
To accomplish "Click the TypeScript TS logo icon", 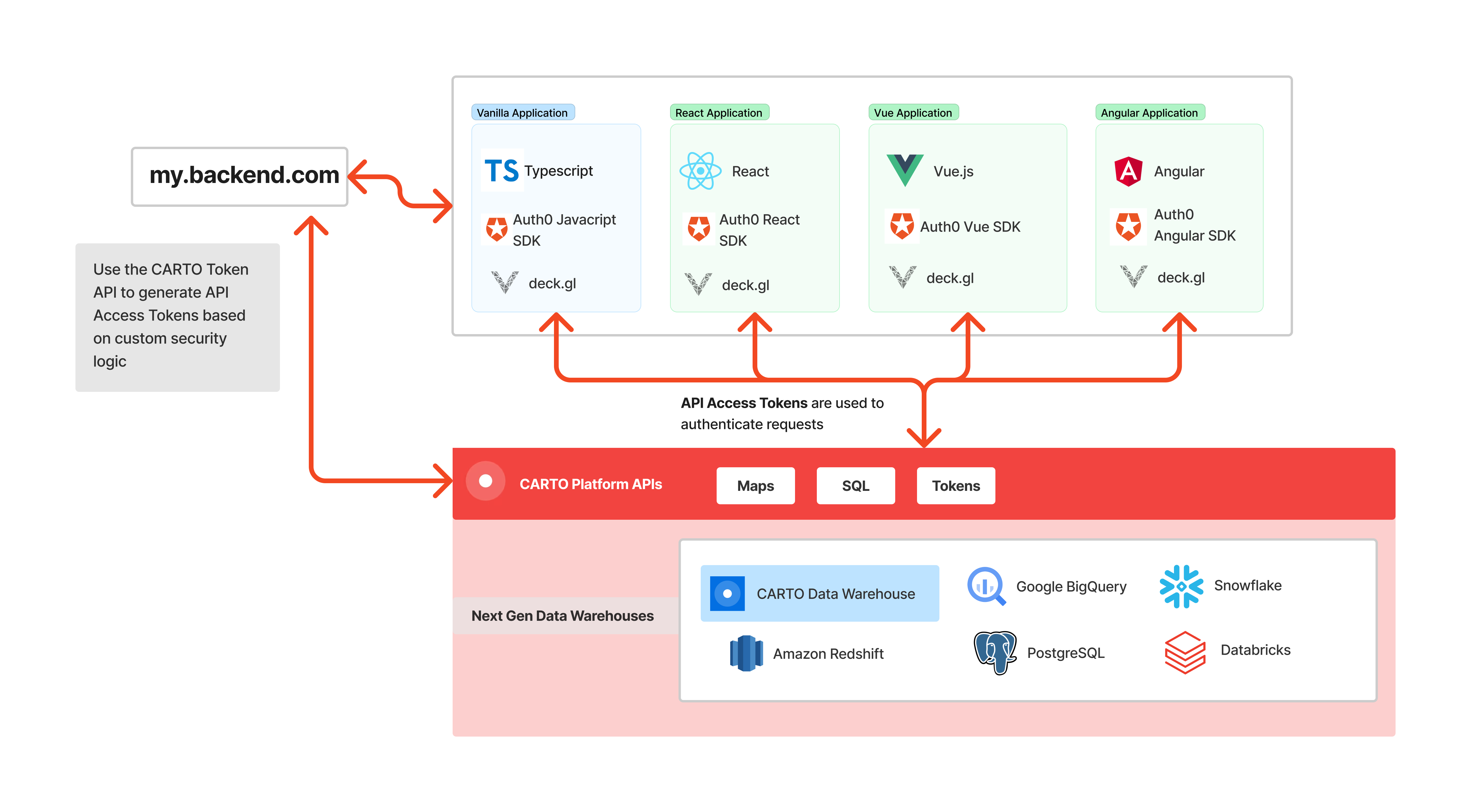I will [x=501, y=170].
